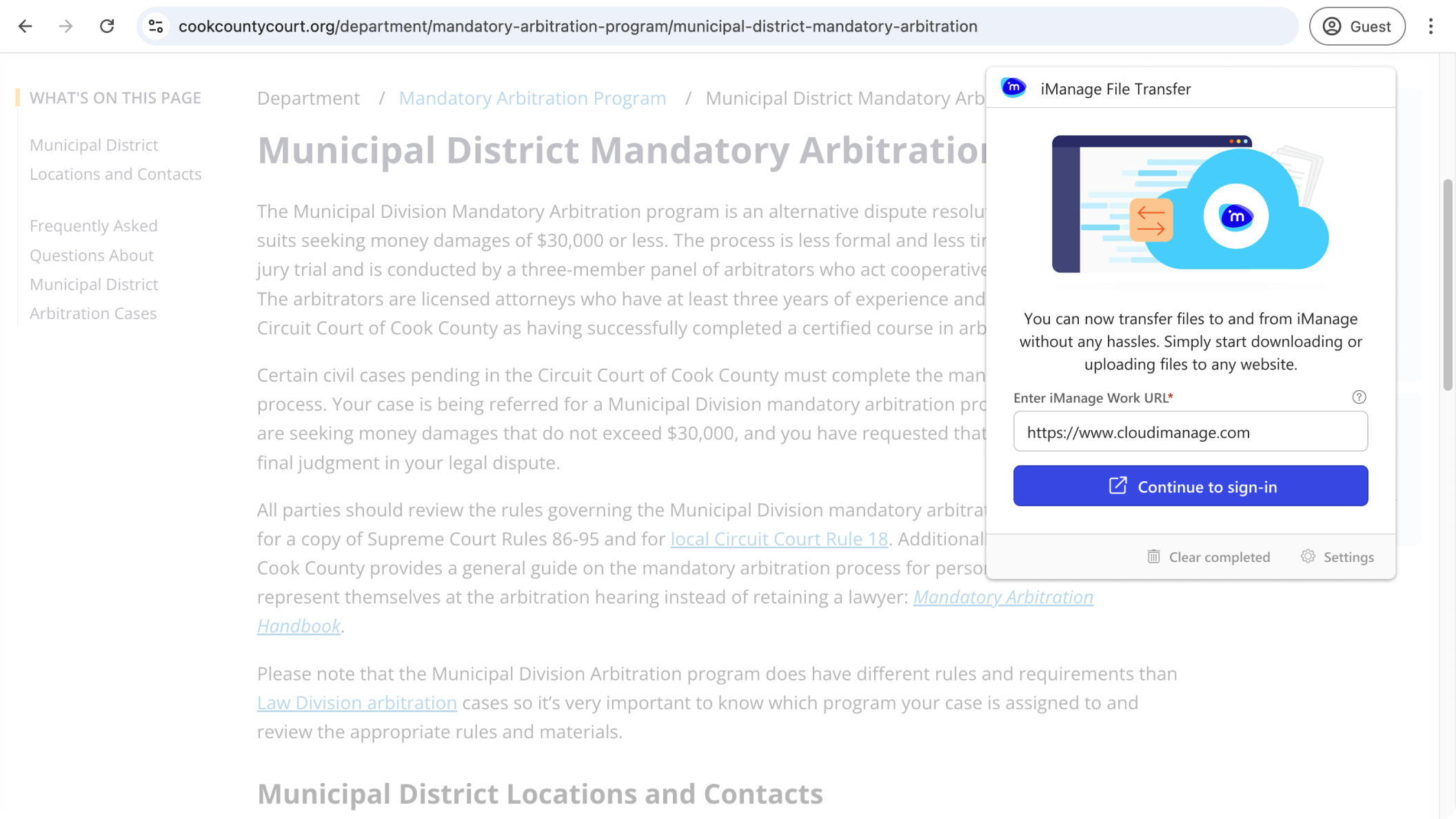Viewport: 1456px width, 819px height.
Task: Click the help question mark beside Work URL
Action: (1359, 397)
